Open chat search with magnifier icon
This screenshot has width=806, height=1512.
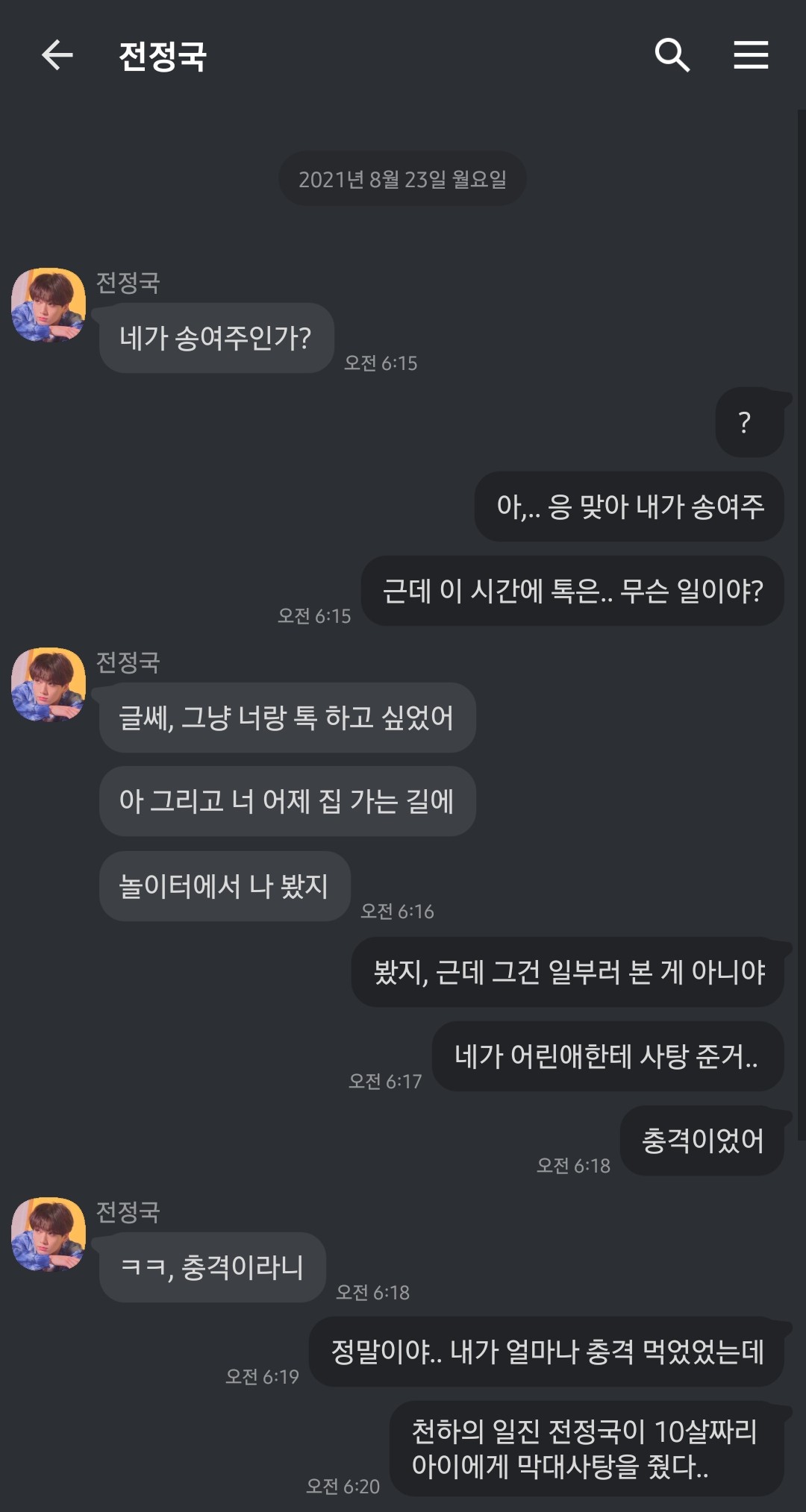pyautogui.click(x=672, y=55)
